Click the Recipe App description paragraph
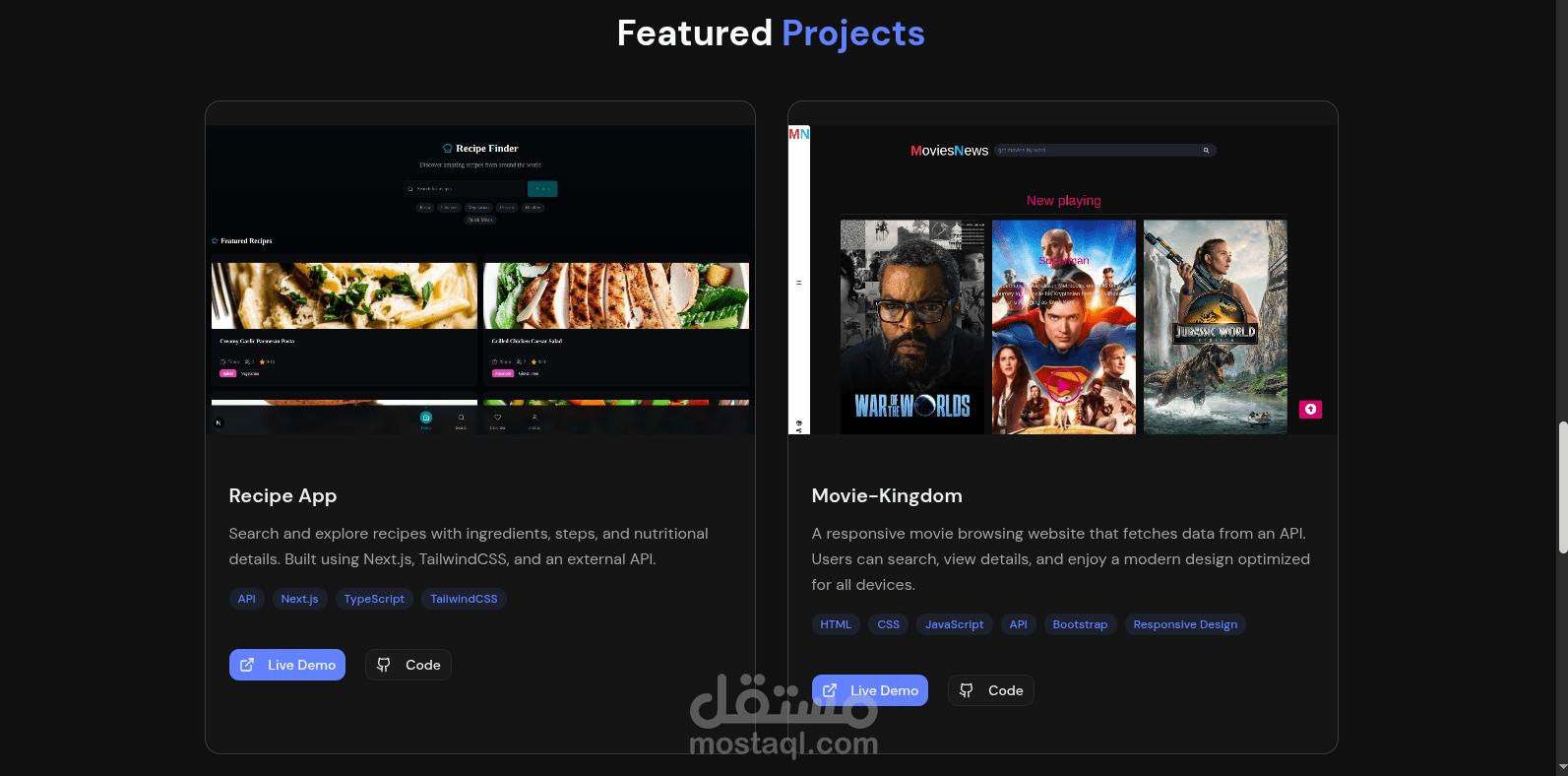Viewport: 1568px width, 776px height. (469, 546)
